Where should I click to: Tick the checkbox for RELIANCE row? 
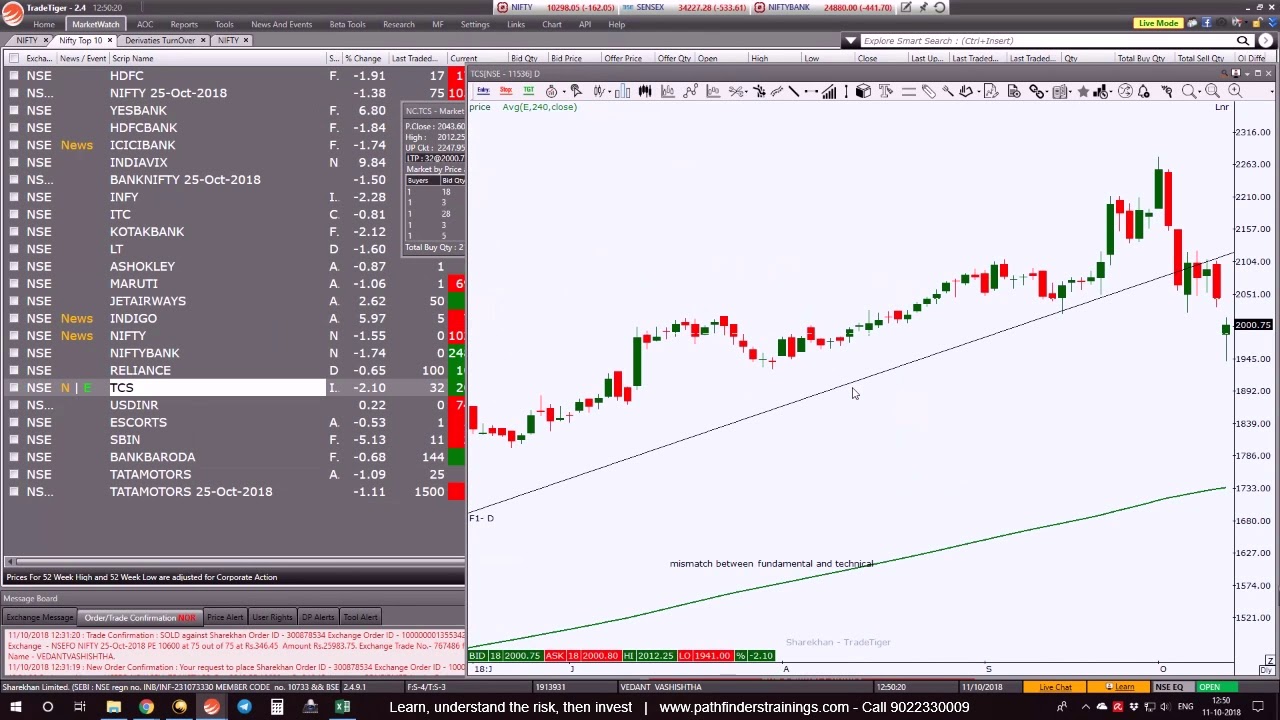tap(14, 370)
